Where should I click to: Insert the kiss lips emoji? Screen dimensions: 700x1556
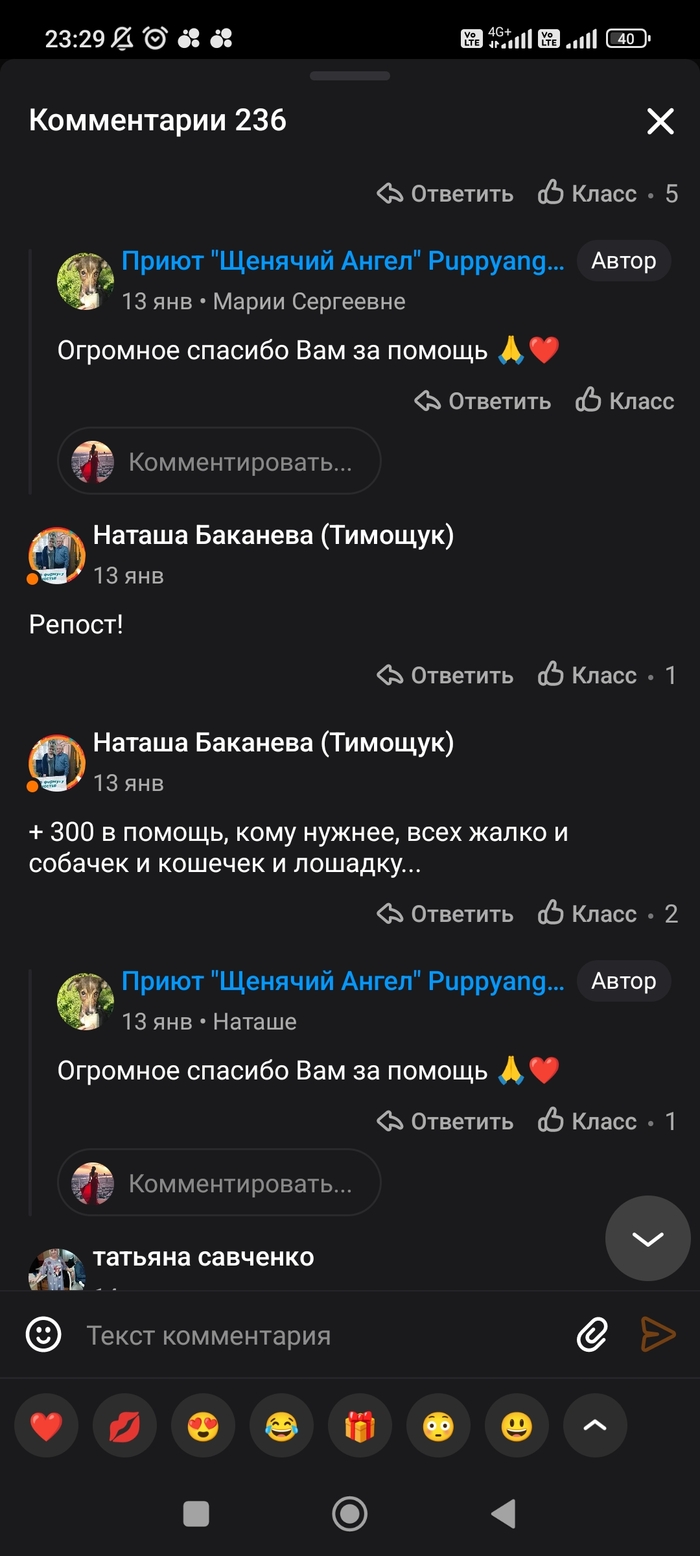(x=124, y=1427)
